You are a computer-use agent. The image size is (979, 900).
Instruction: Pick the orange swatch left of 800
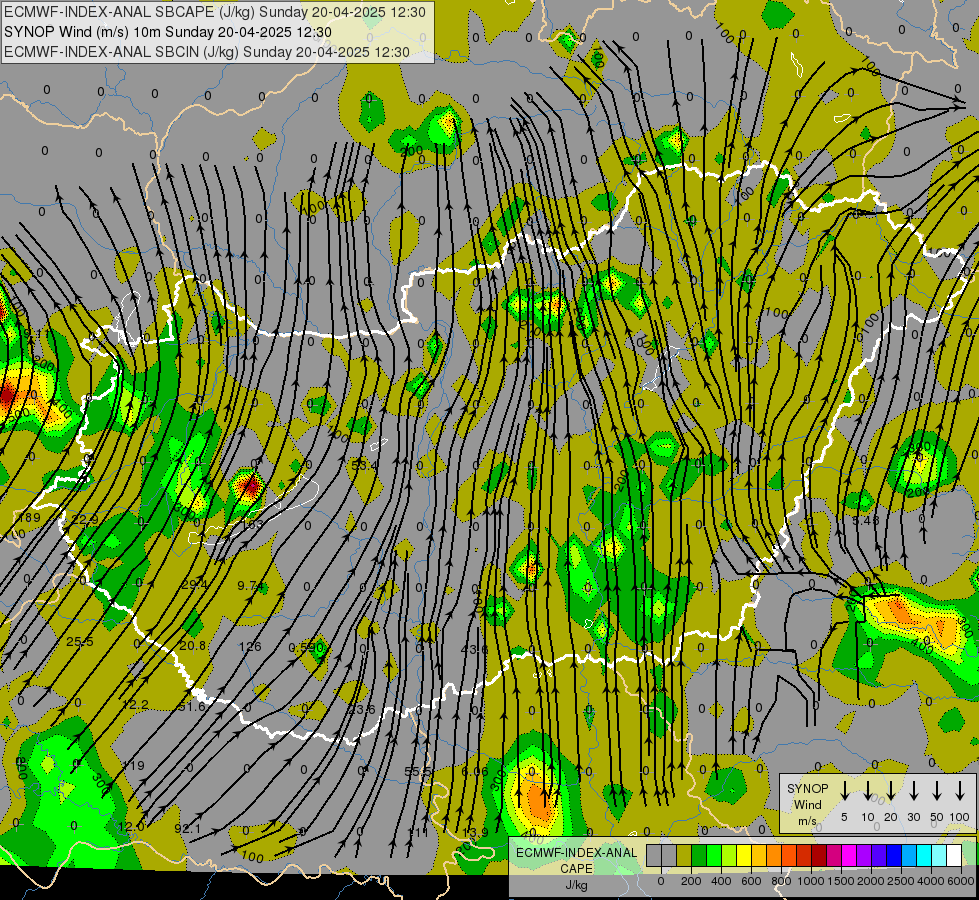click(774, 855)
